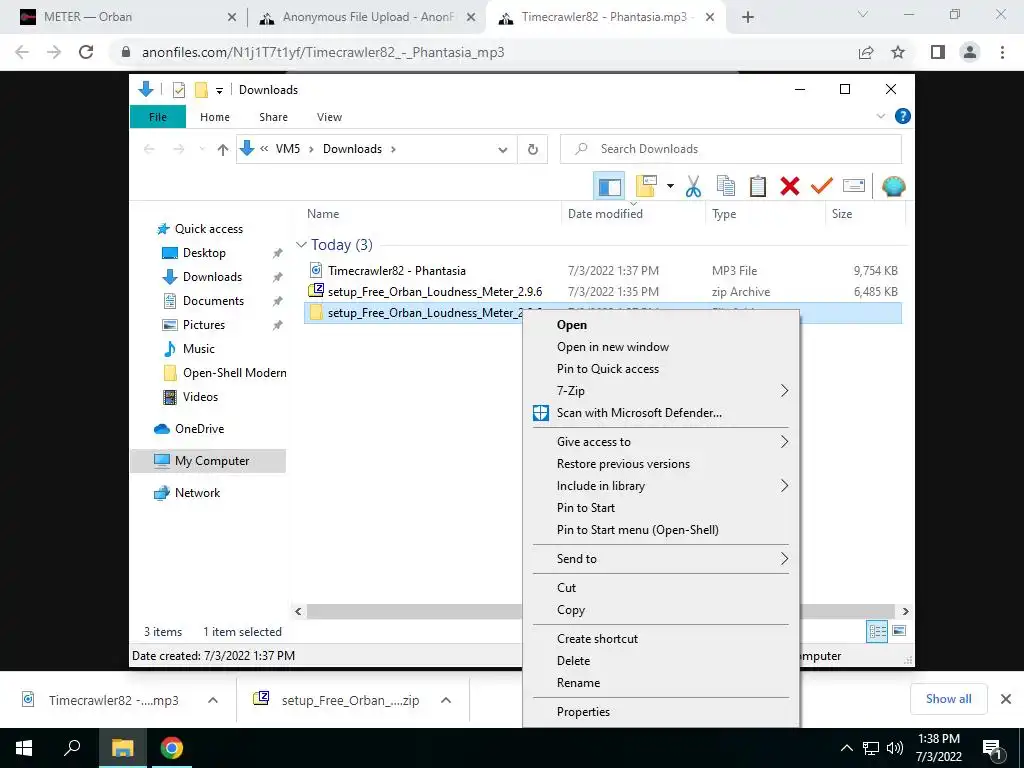This screenshot has width=1024, height=768.
Task: Open Music in navigation pane
Action: click(199, 349)
